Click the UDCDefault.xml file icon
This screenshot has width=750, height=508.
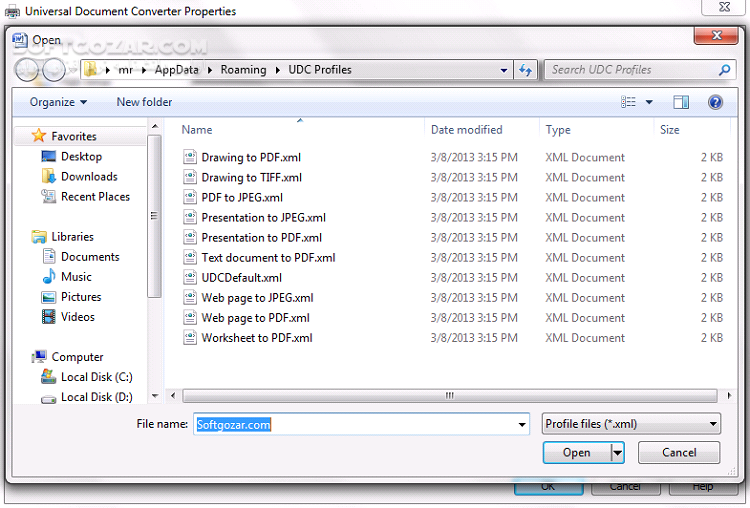(x=190, y=277)
